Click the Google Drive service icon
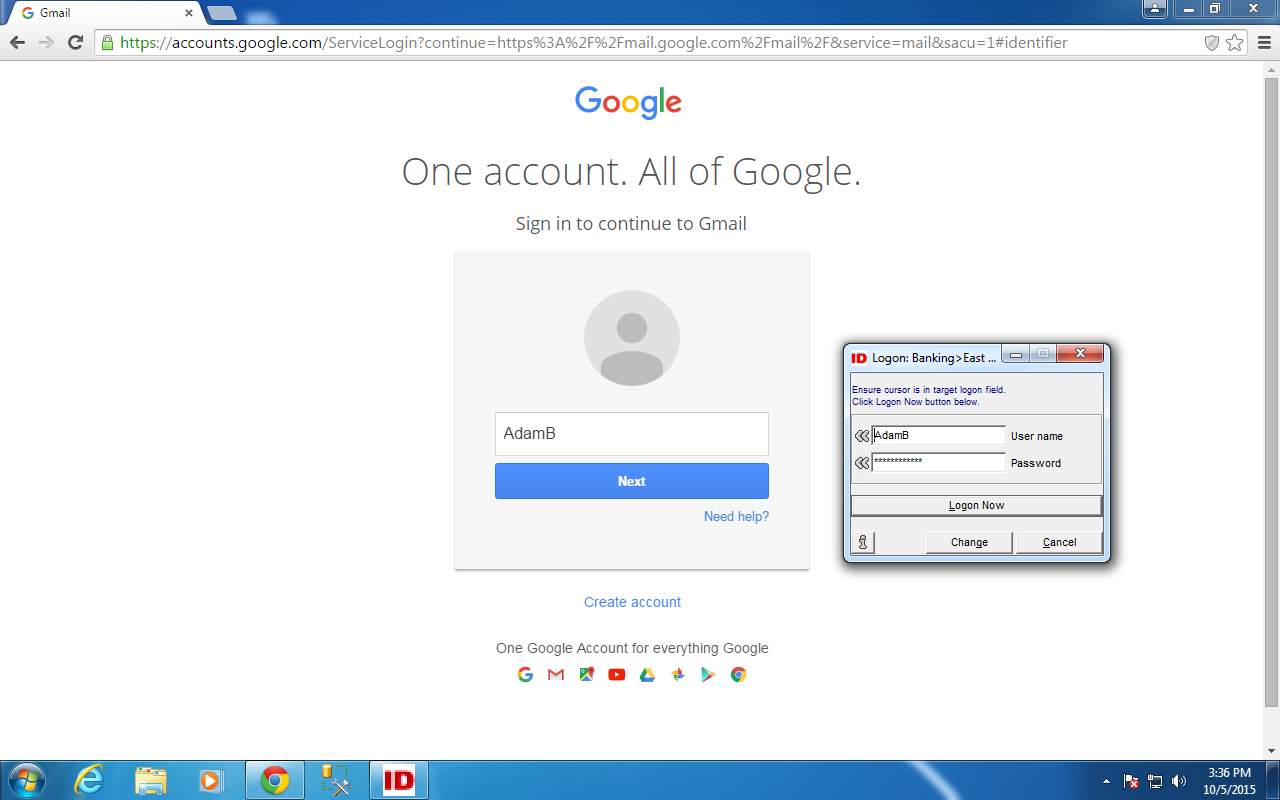The image size is (1280, 800). [647, 675]
